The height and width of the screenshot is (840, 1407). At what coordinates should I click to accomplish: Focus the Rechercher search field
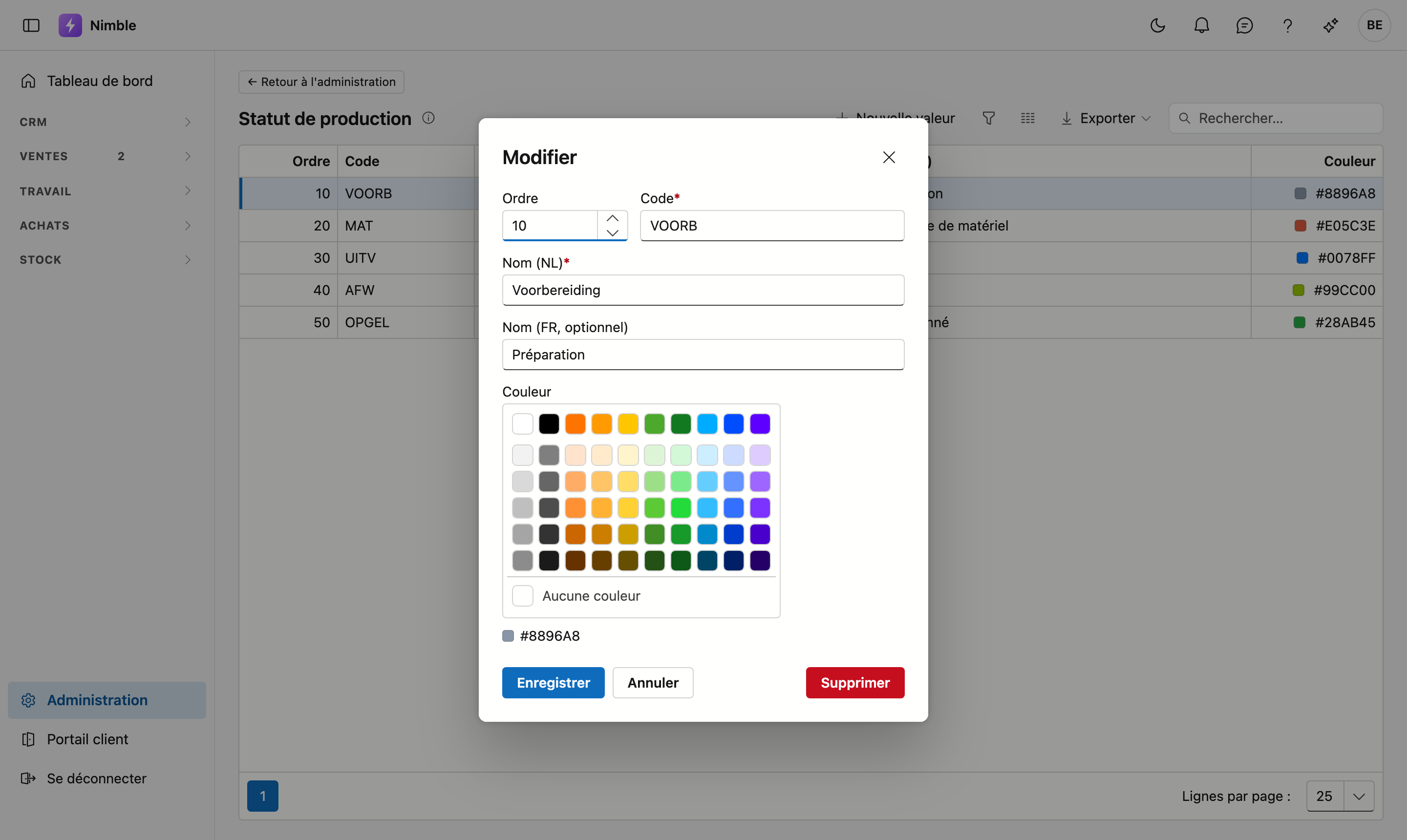[1276, 118]
